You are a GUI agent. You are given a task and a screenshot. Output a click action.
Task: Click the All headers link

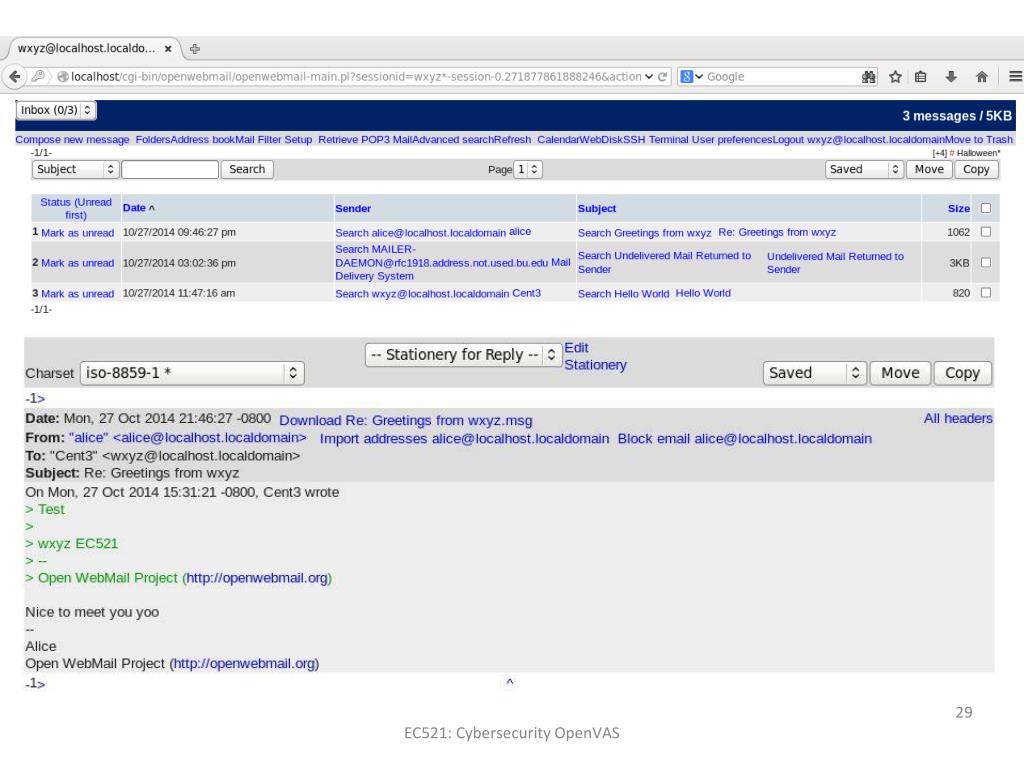[x=958, y=419]
